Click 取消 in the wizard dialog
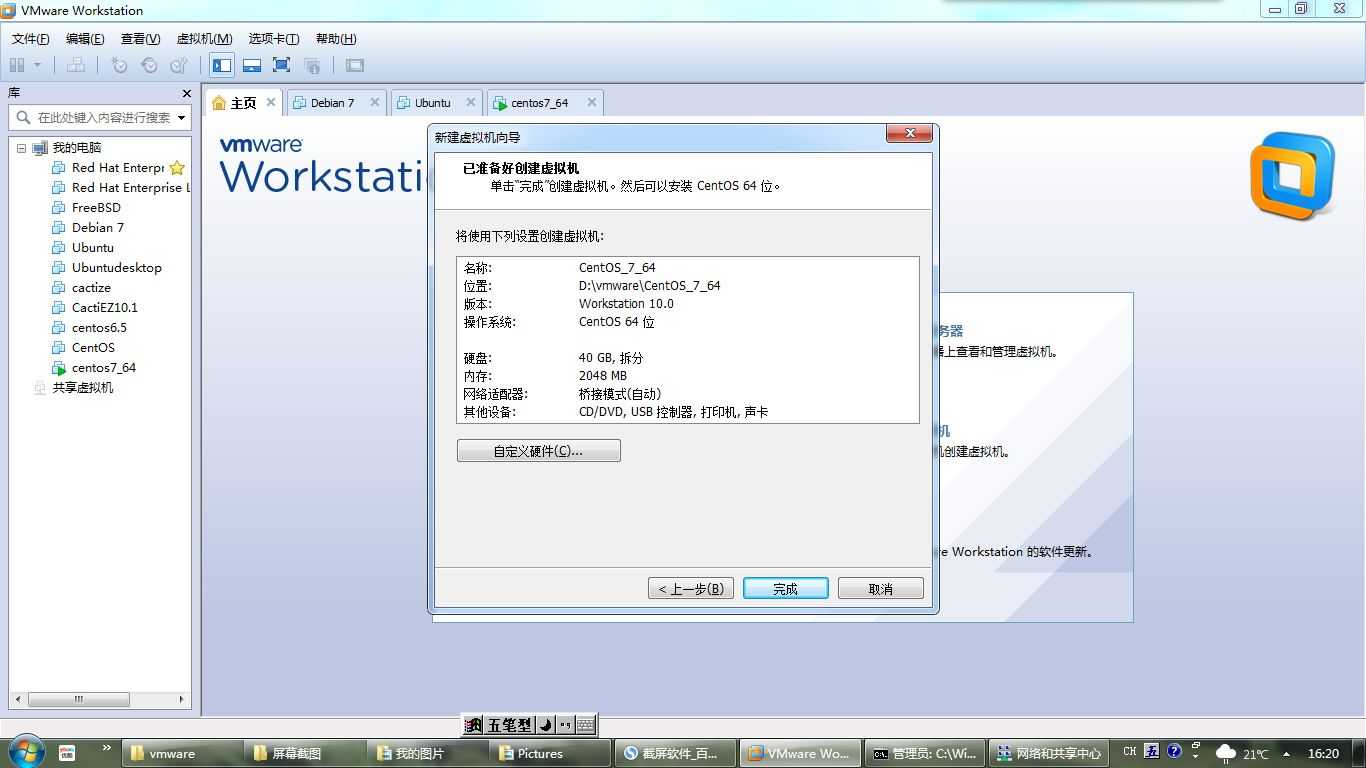The width and height of the screenshot is (1366, 768). click(x=880, y=589)
